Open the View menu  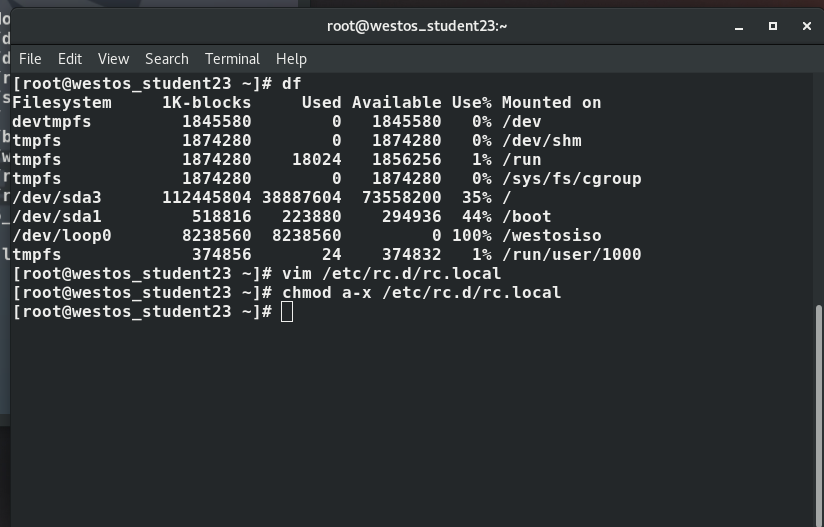pyautogui.click(x=114, y=59)
